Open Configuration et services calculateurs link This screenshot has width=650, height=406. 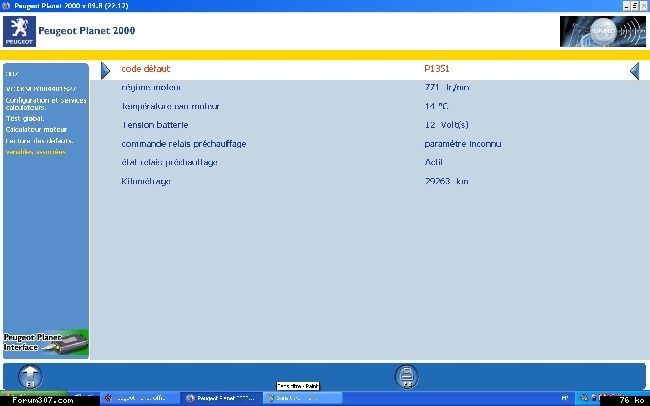tap(46, 104)
